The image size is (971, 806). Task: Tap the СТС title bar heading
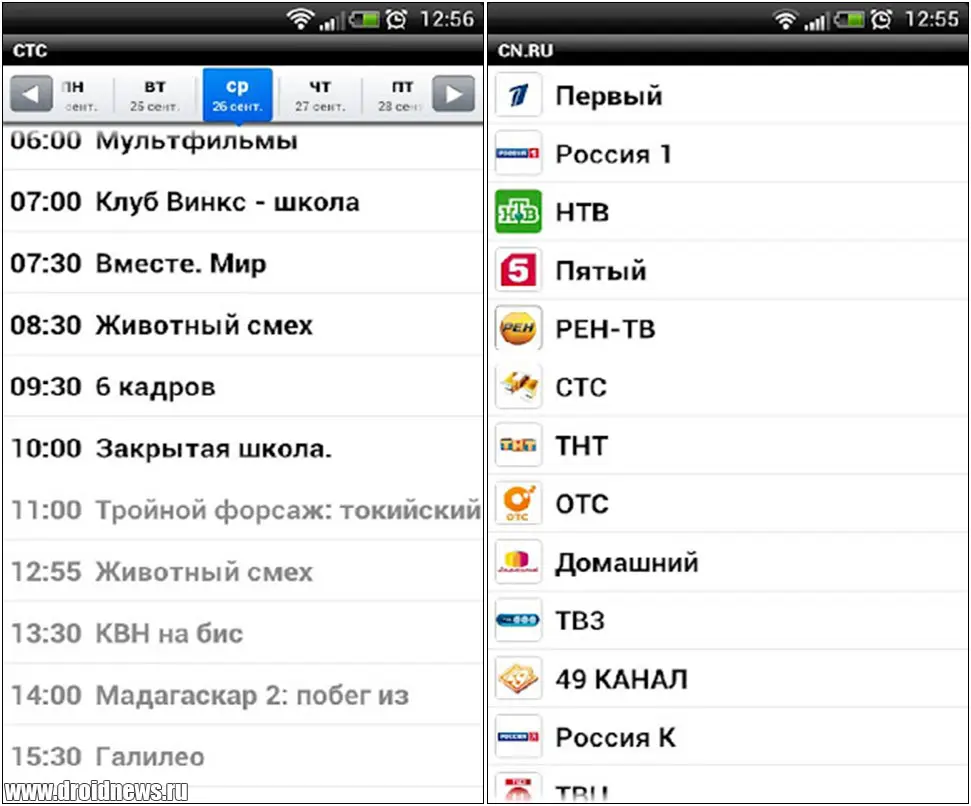point(30,50)
